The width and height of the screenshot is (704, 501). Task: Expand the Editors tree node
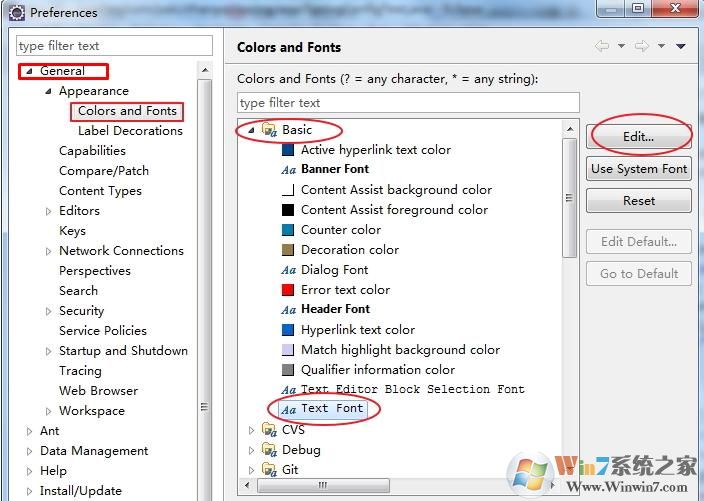(49, 211)
